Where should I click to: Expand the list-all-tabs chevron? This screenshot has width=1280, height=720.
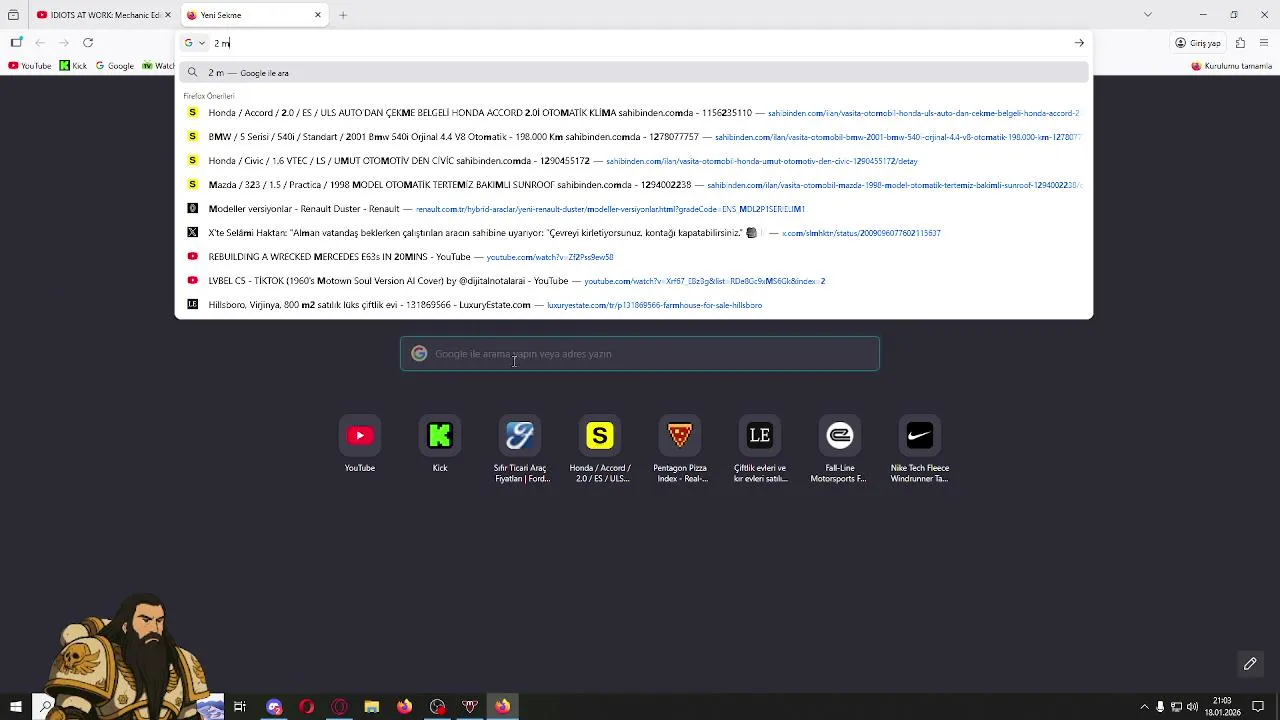tap(1148, 15)
